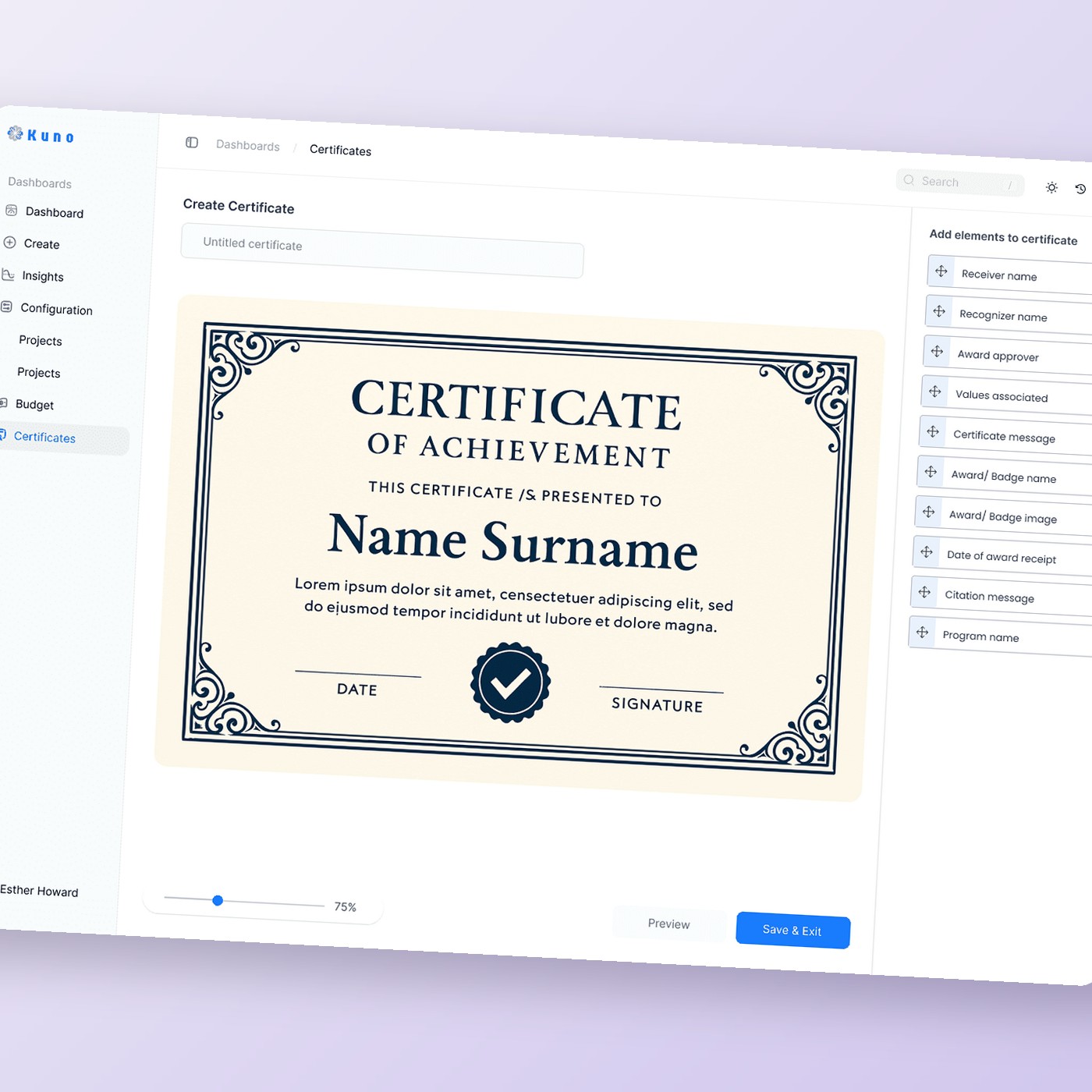The height and width of the screenshot is (1092, 1092).
Task: Click the Budget sidebar icon
Action: 3,402
